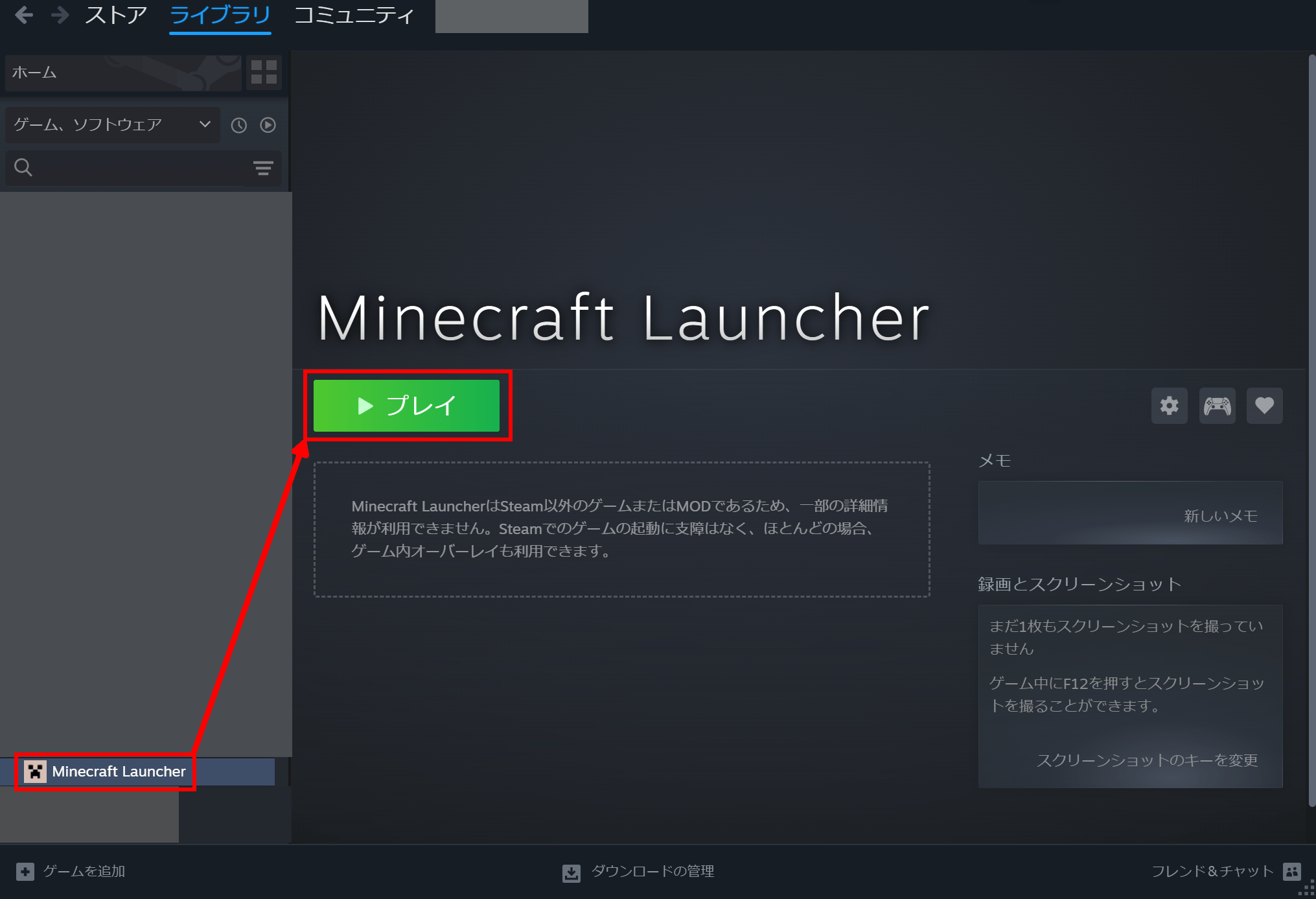This screenshot has height=899, width=1316.
Task: Select Minecraft Launcher in the game list
Action: click(x=119, y=771)
